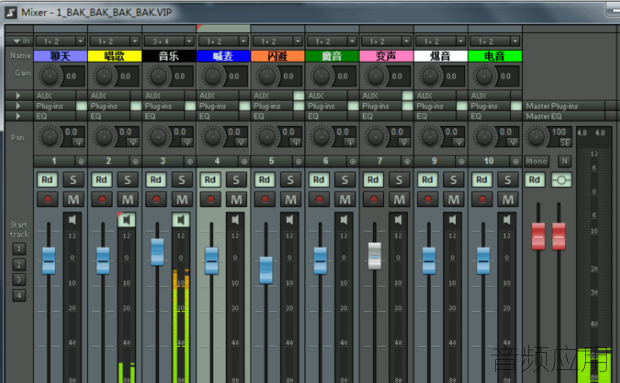Select start track button 4
Screen dimensions: 620x383
[x=19, y=295]
